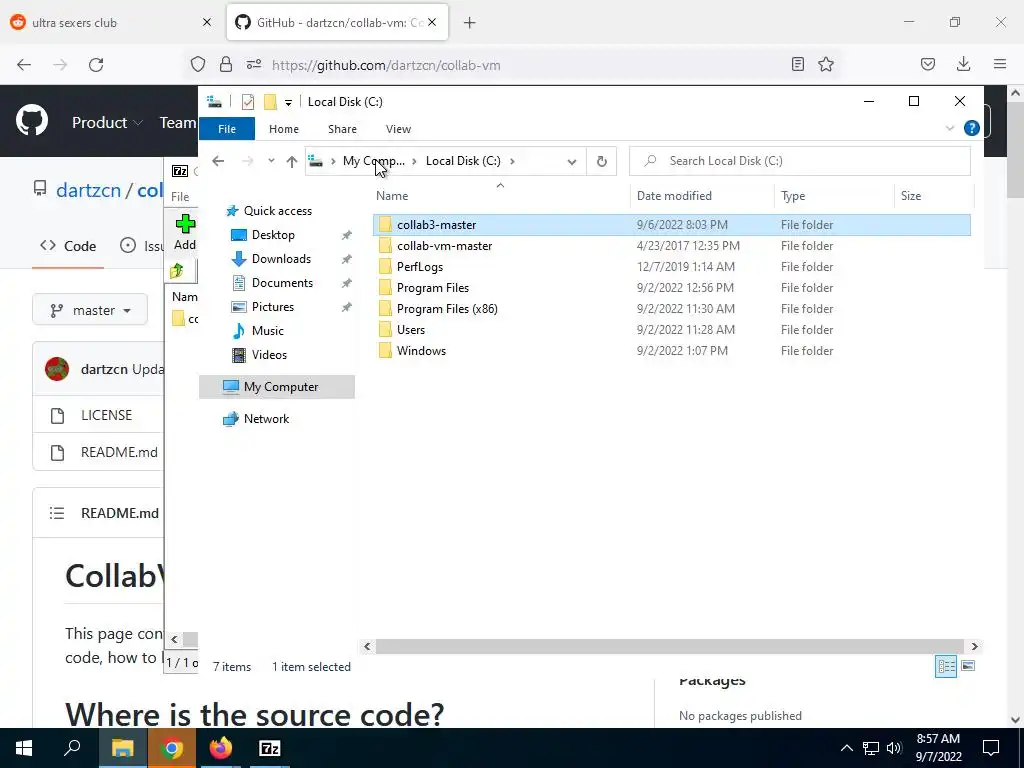The width and height of the screenshot is (1024, 768).
Task: Click the volume speaker tray icon
Action: coord(894,748)
